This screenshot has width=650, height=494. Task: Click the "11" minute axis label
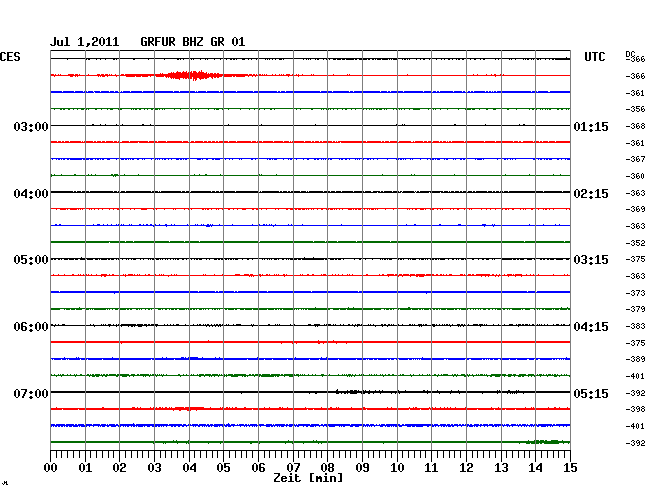tap(431, 467)
